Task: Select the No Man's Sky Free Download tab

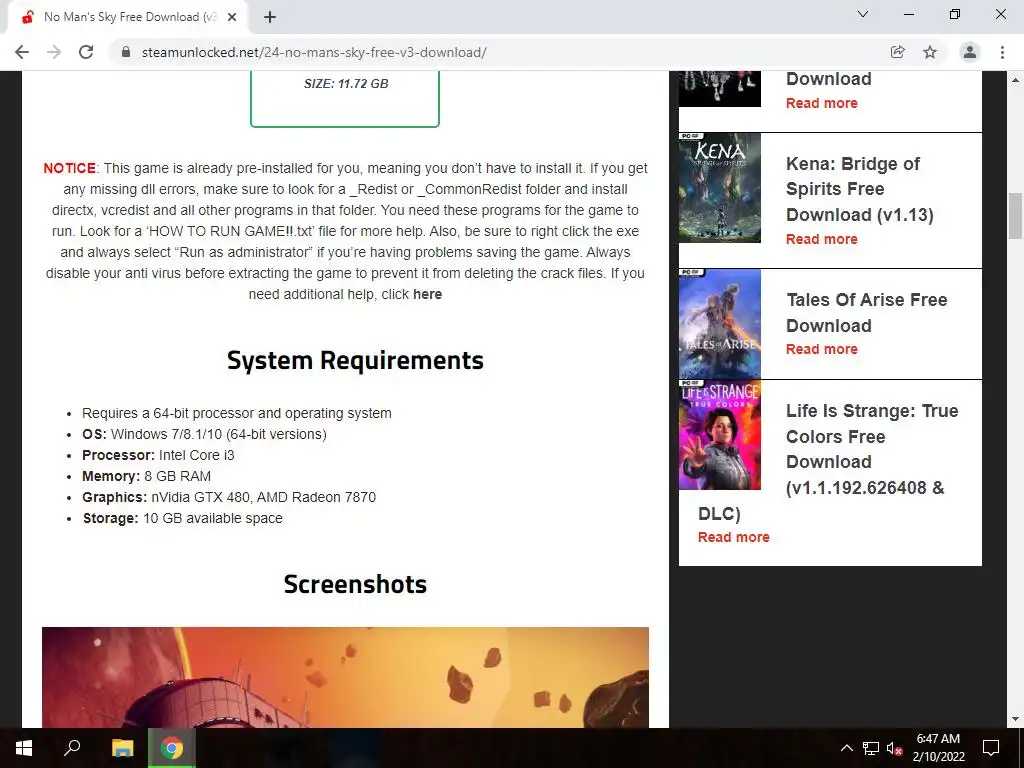Action: (127, 17)
